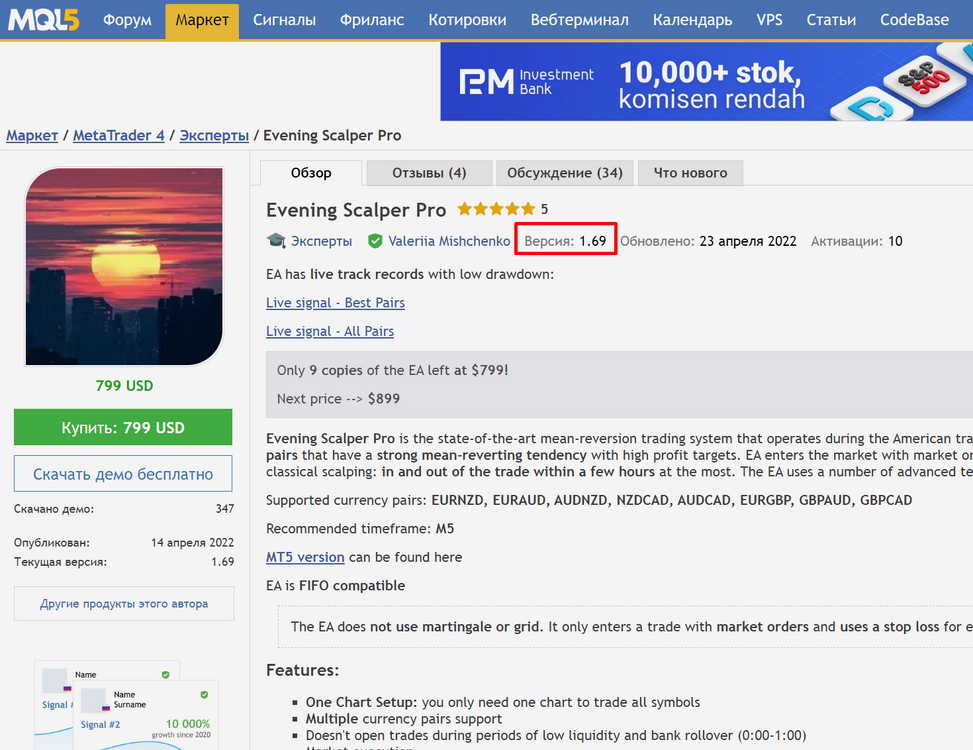
Task: Open Статьи in the navigation bar
Action: click(831, 20)
